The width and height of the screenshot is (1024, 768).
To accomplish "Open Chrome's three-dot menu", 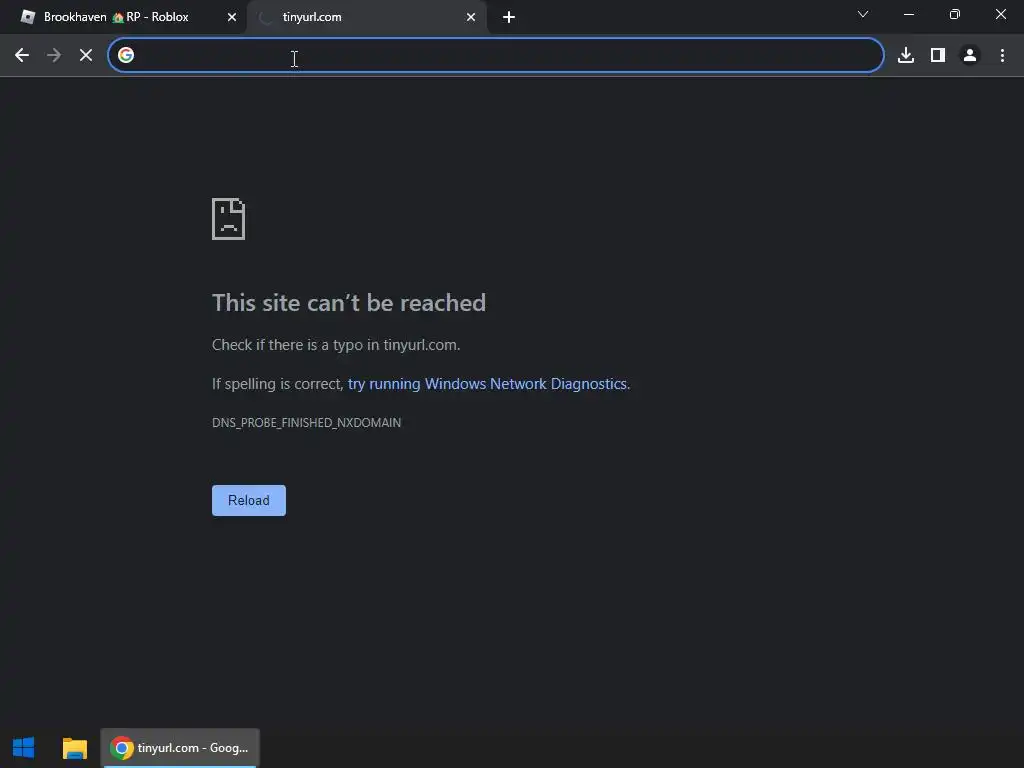I will tap(1002, 56).
